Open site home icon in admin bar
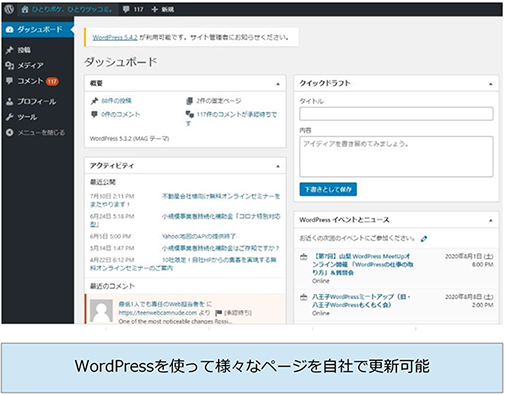 pos(25,9)
